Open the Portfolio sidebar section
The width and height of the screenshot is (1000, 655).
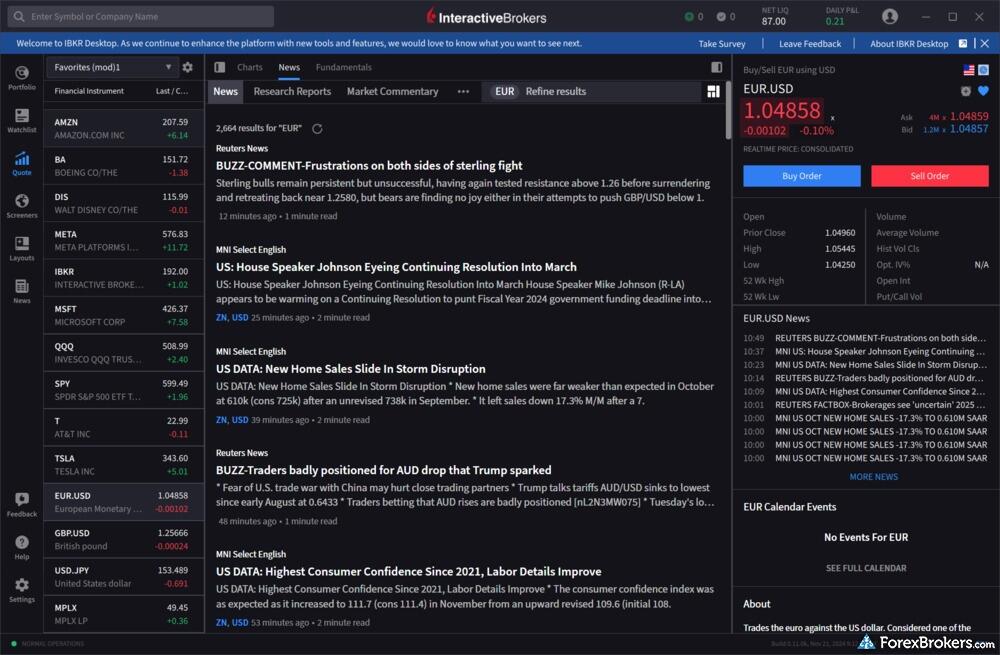21,78
